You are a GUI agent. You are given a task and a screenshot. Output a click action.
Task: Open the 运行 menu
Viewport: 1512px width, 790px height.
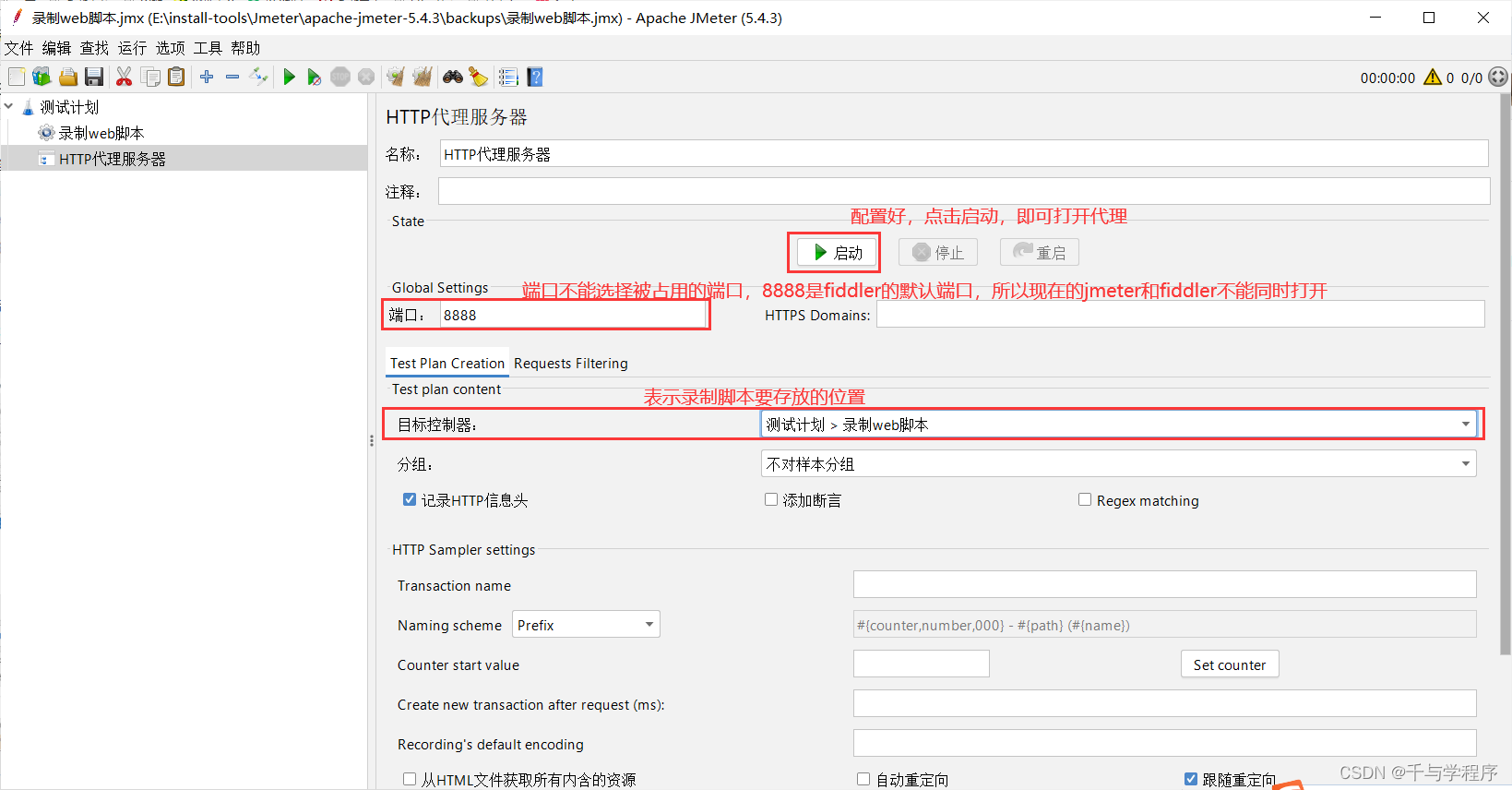click(x=132, y=48)
